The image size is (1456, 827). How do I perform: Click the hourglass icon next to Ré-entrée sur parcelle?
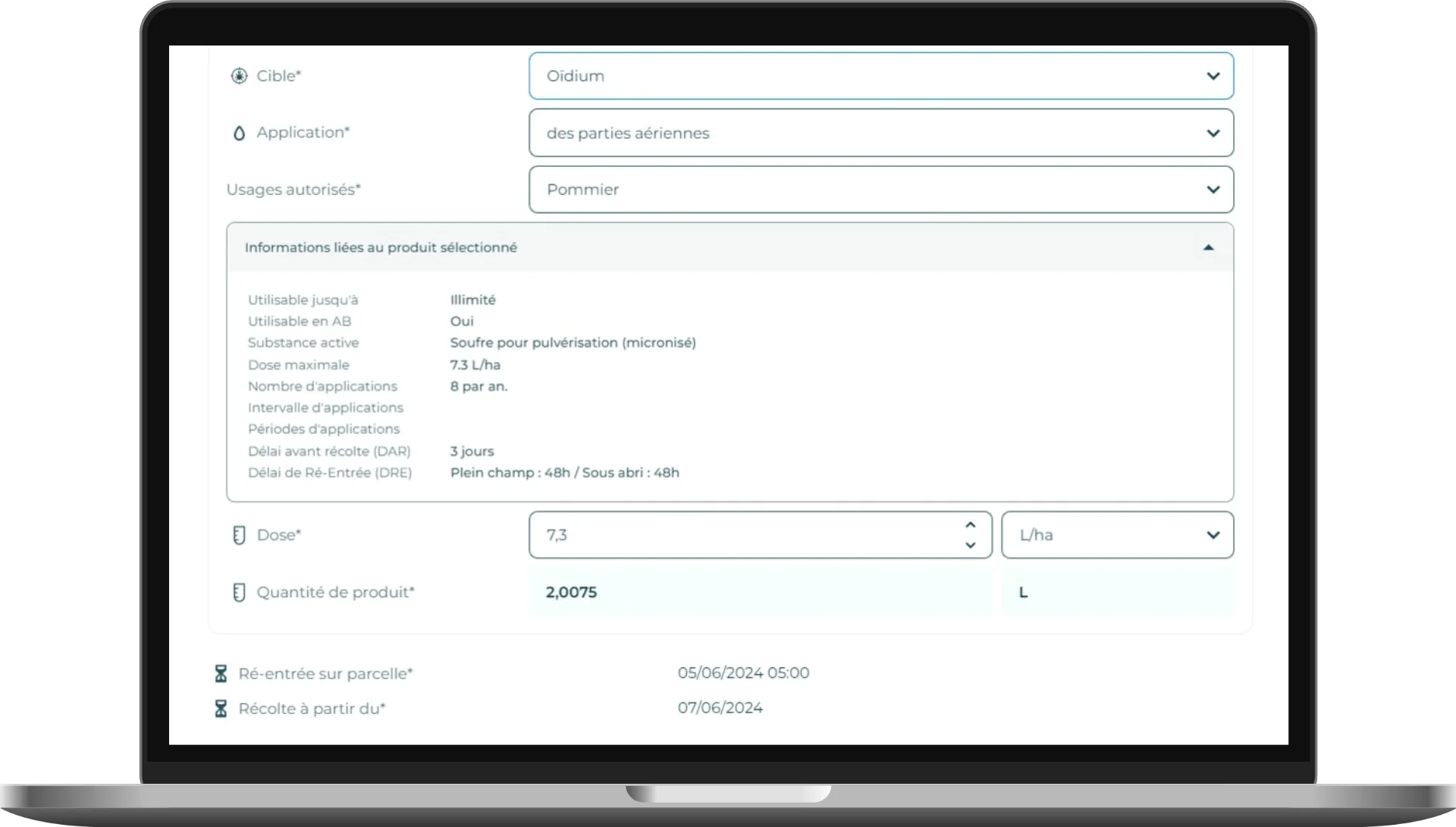coord(221,673)
